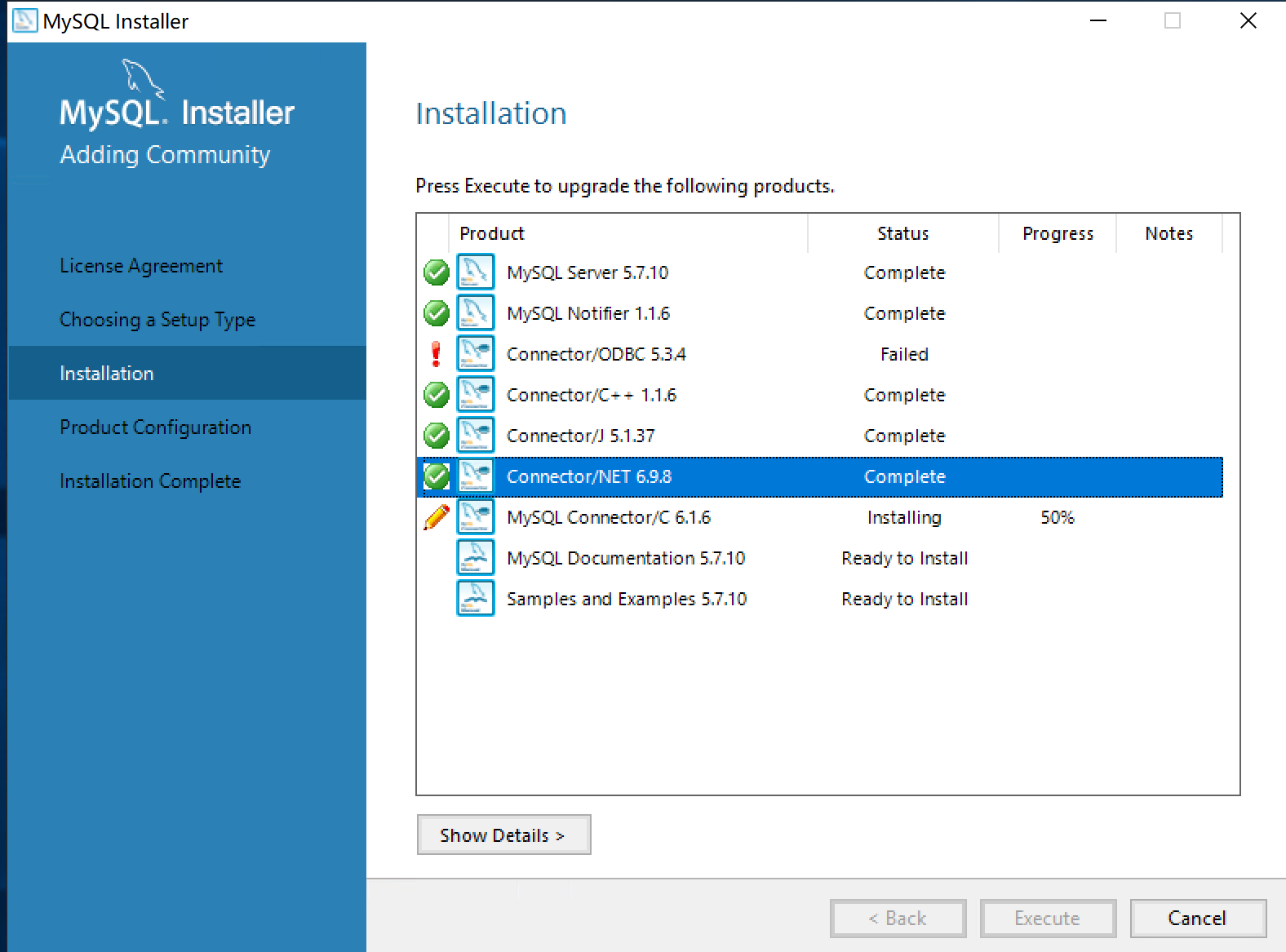The height and width of the screenshot is (952, 1286).
Task: Select the Connector/C++ 1.1.6 row name
Action: point(592,395)
